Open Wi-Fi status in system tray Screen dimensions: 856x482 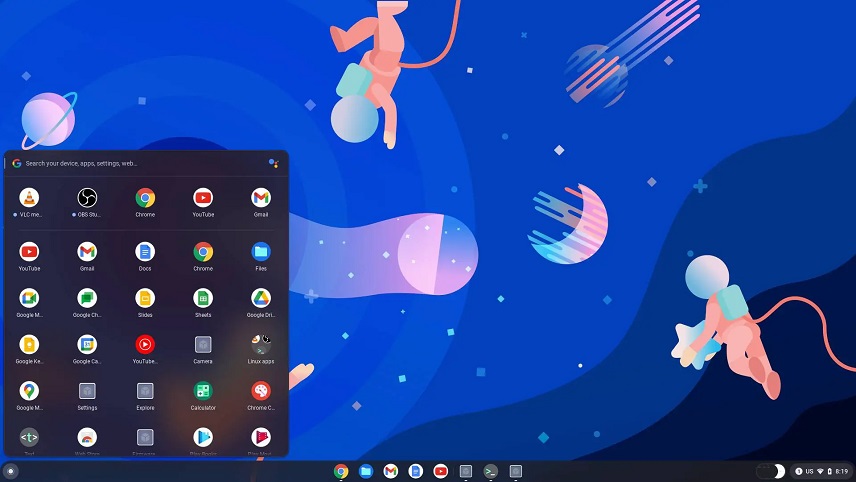pyautogui.click(x=820, y=471)
